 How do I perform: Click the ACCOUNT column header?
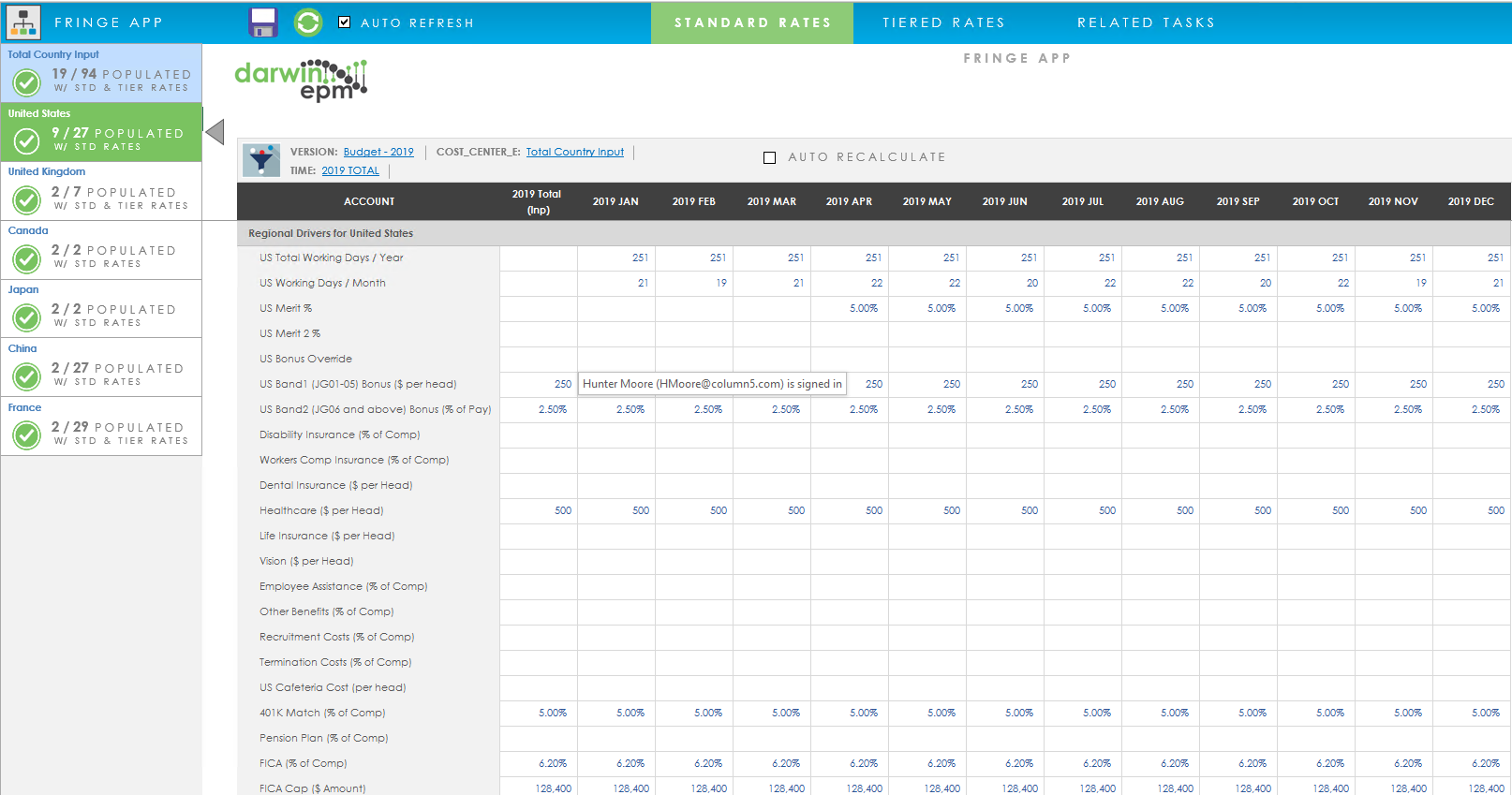point(369,201)
